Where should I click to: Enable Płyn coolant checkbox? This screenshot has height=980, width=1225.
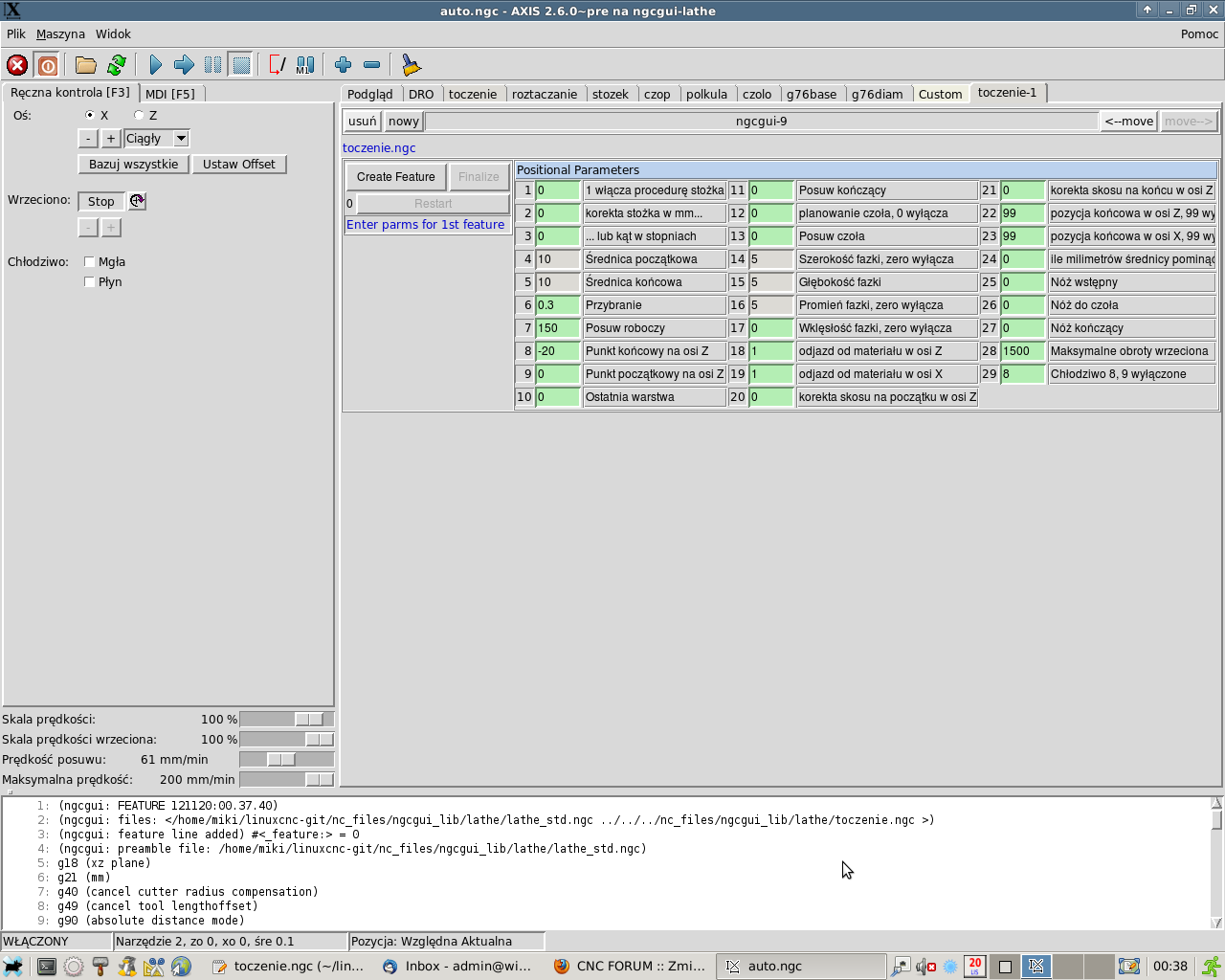coord(89,281)
